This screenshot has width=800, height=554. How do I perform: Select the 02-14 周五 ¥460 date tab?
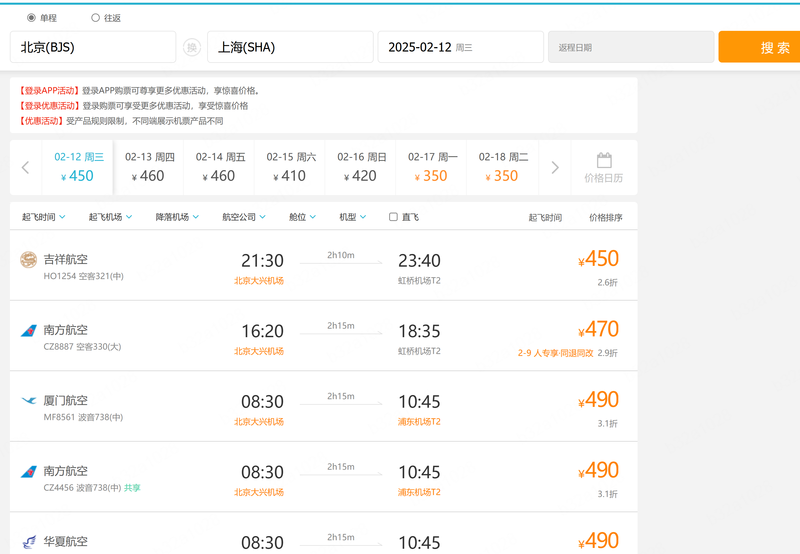pyautogui.click(x=219, y=167)
